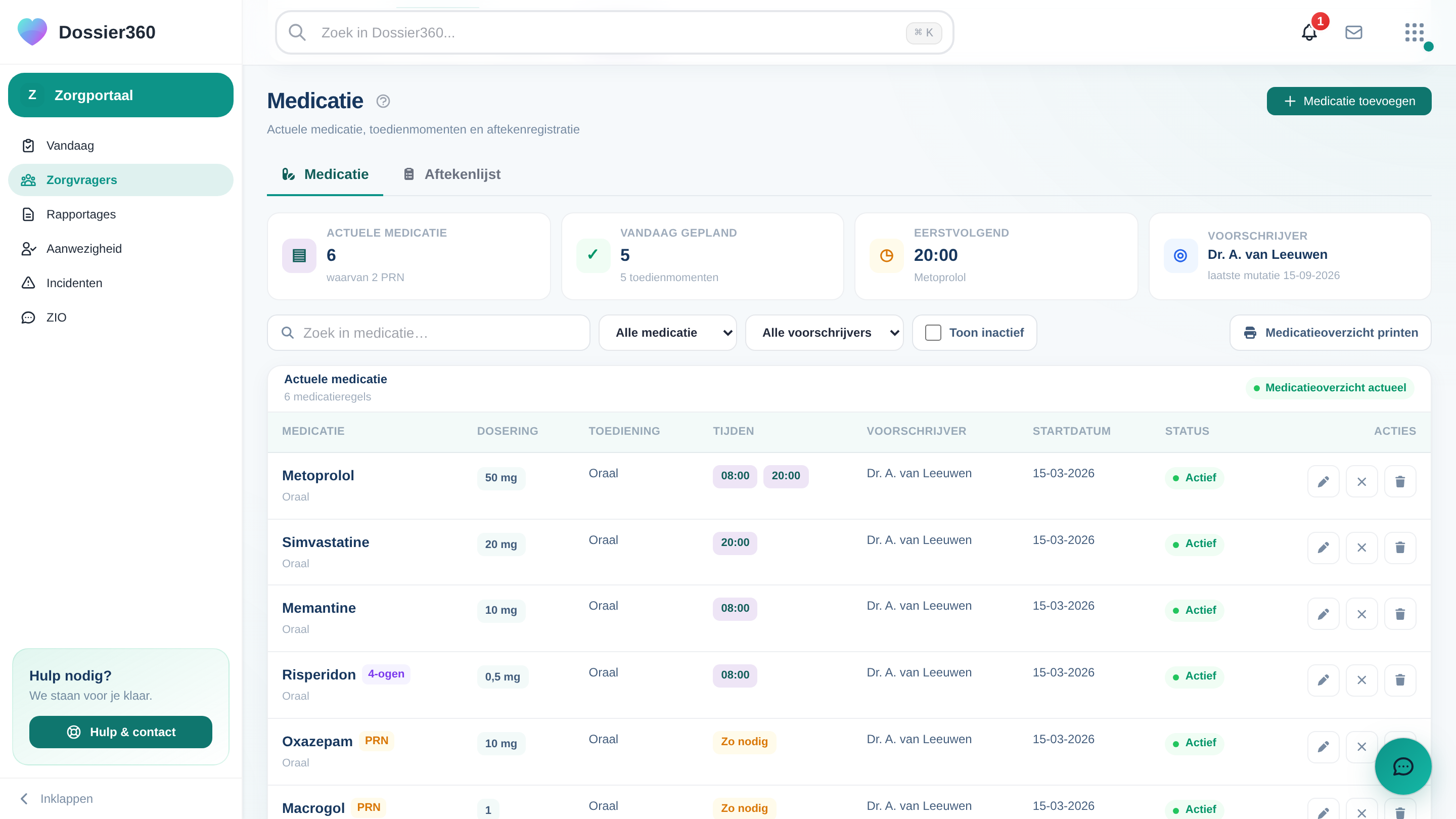Viewport: 1456px width, 819px height.
Task: Expand the Alle voorschrijvers dropdown
Action: [x=824, y=332]
